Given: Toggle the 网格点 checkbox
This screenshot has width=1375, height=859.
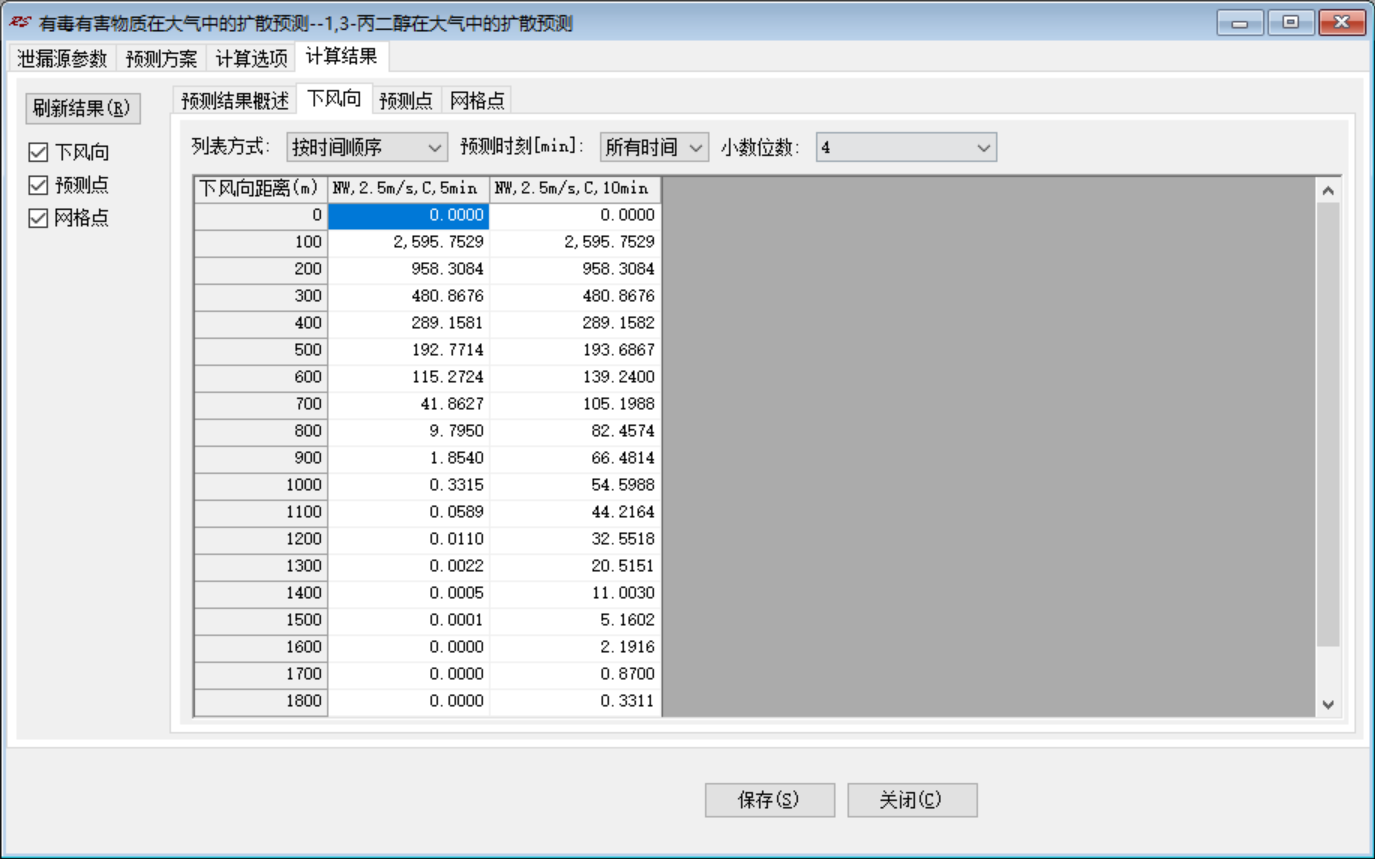Looking at the screenshot, I should pos(38,218).
